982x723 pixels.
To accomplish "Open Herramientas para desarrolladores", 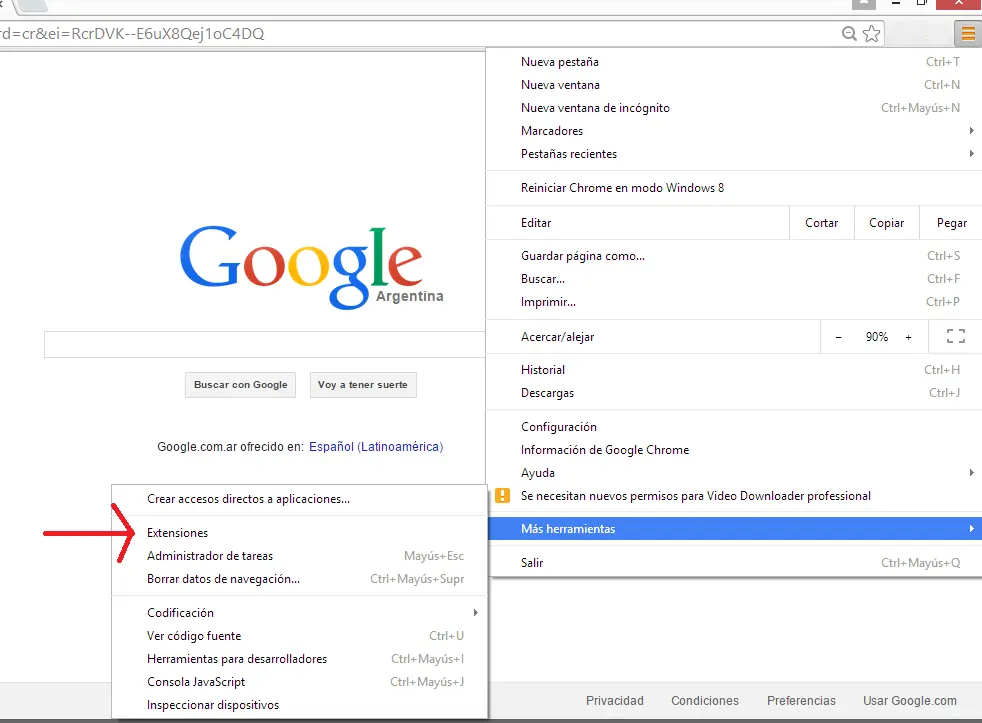I will 299,659.
